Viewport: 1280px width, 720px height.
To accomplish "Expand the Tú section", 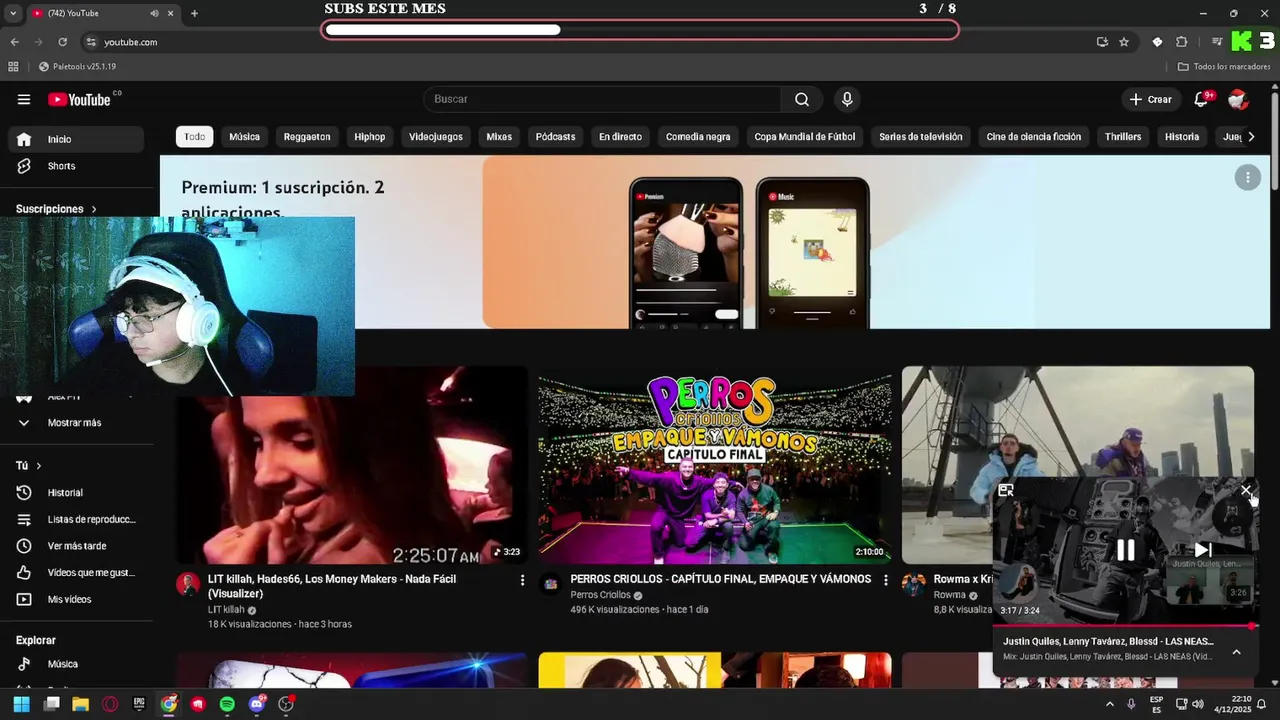I will coord(28,466).
